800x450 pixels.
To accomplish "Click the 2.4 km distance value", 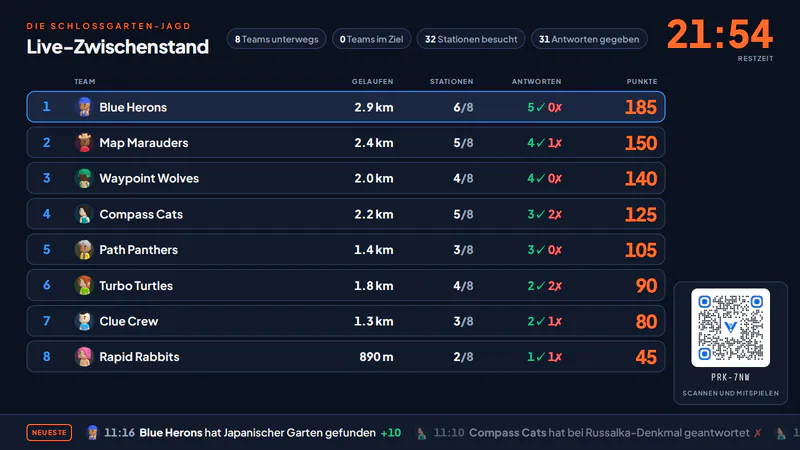I will (x=374, y=143).
